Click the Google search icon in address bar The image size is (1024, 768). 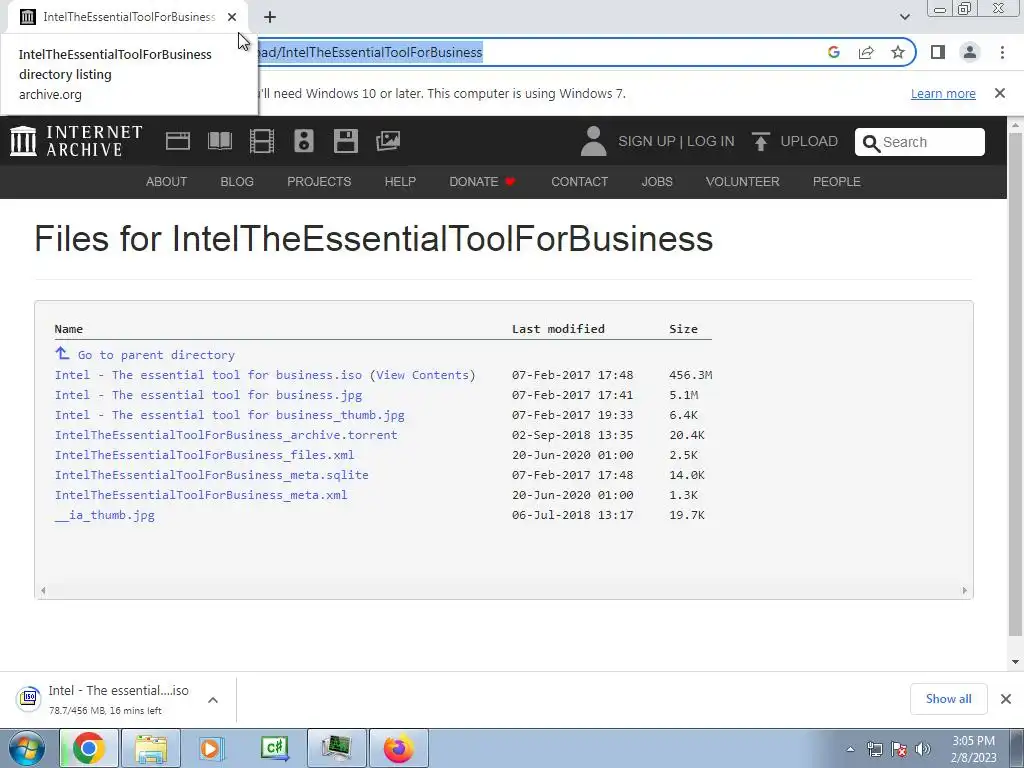(833, 52)
